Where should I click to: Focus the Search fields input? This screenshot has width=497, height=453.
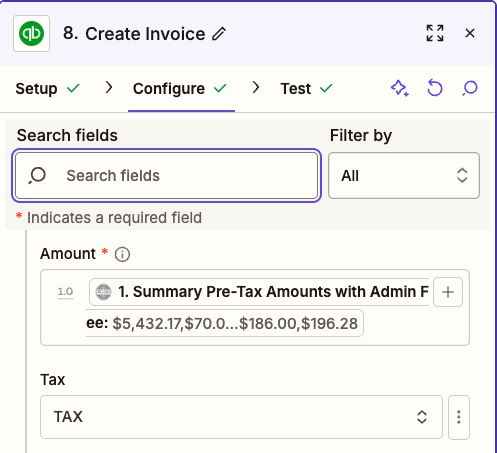point(166,176)
